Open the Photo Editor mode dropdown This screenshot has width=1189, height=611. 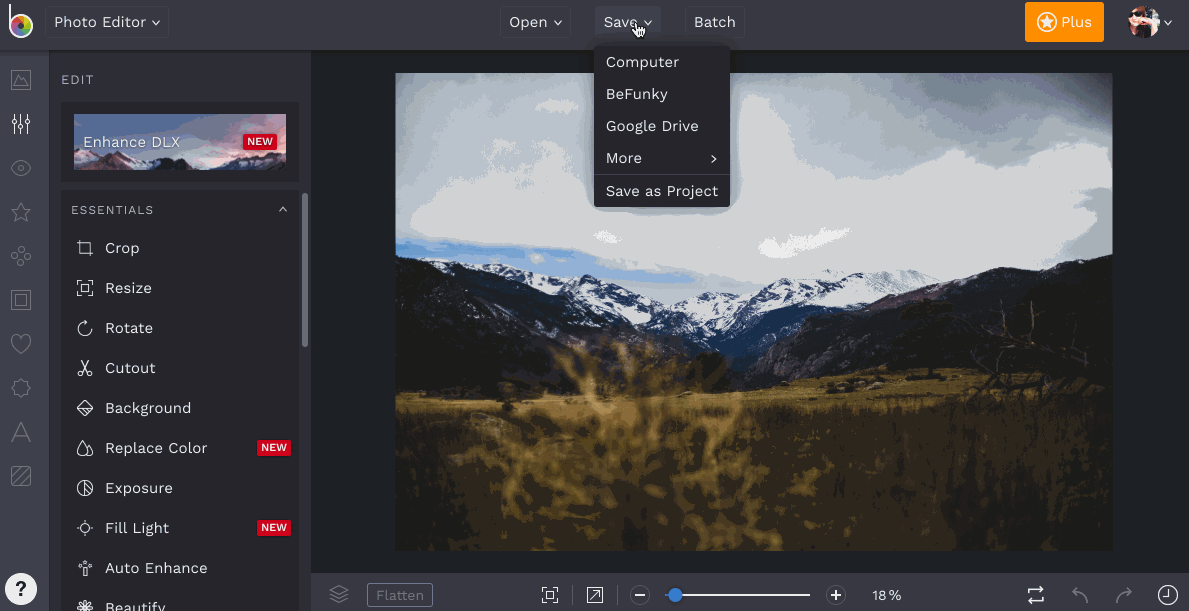107,22
